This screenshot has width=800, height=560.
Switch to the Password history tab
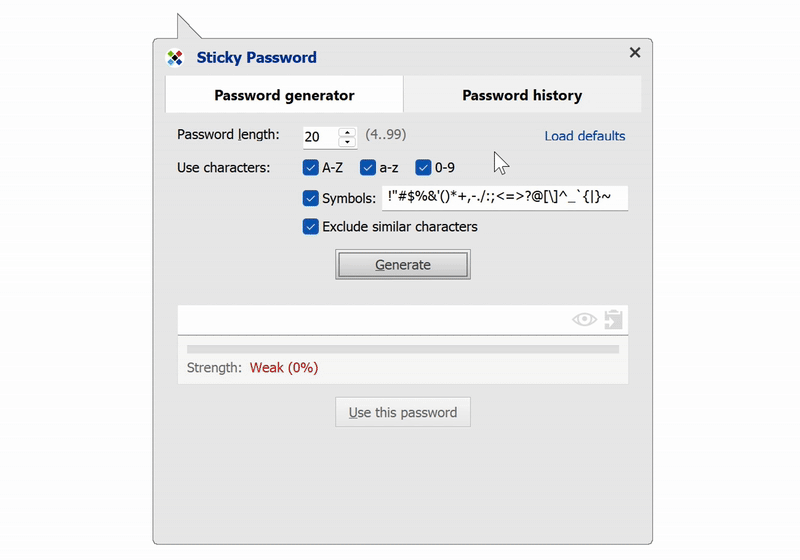click(522, 96)
